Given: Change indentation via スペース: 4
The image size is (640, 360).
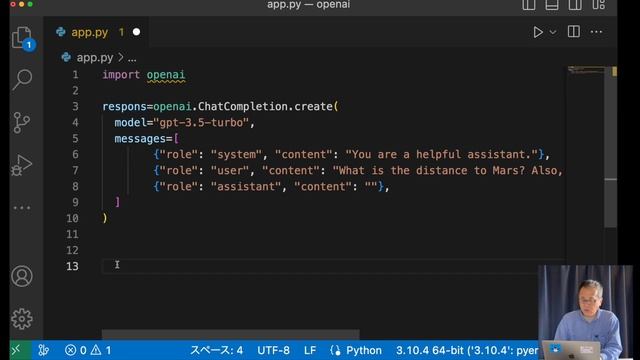Looking at the screenshot, I should coord(216,350).
